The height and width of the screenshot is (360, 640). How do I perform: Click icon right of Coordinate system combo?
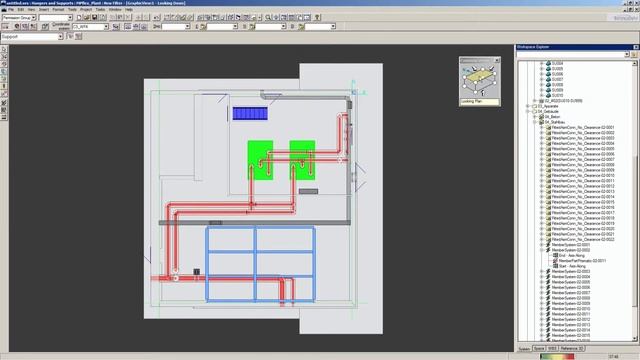116,27
